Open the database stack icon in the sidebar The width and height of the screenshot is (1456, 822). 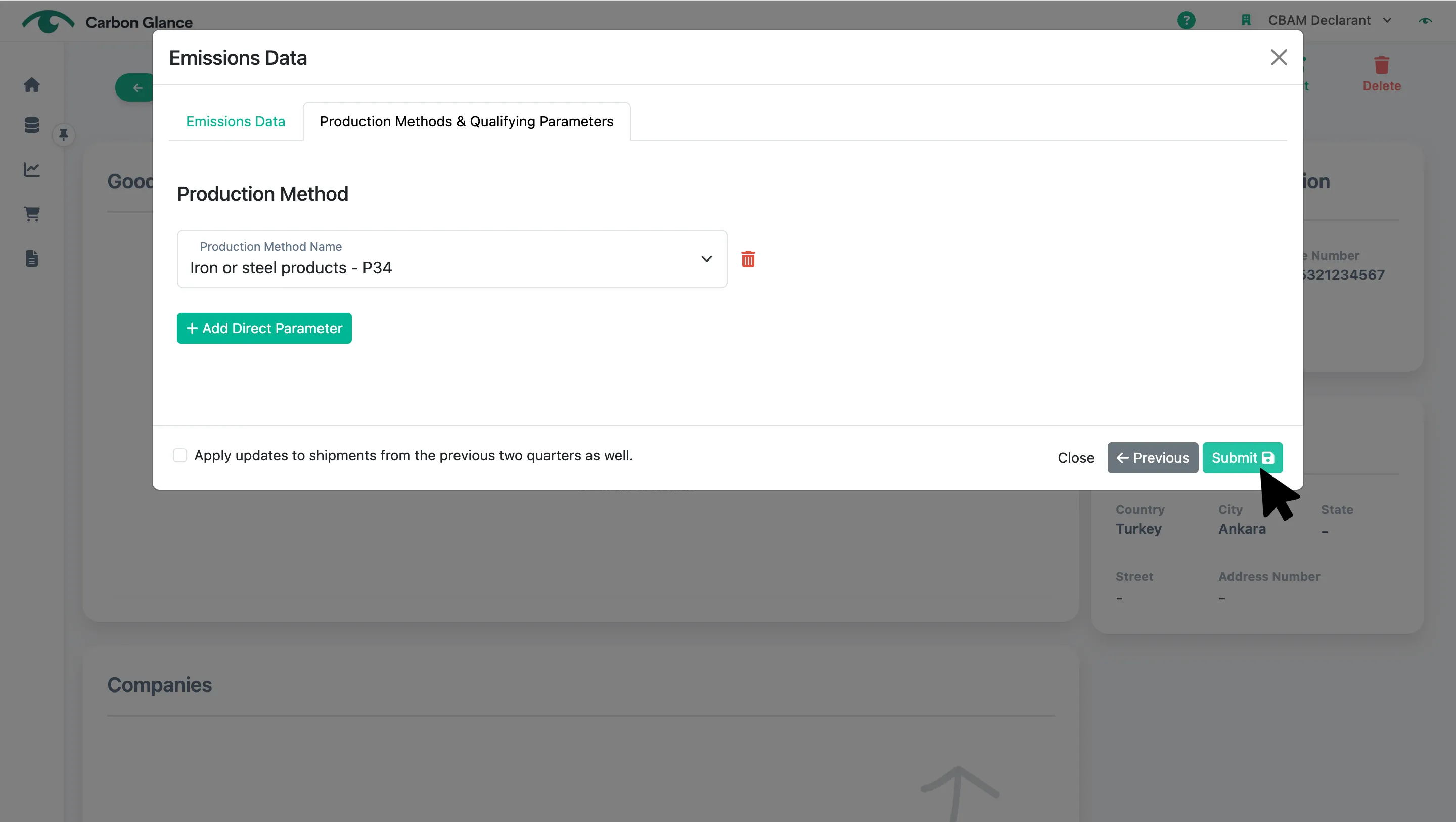pos(32,124)
